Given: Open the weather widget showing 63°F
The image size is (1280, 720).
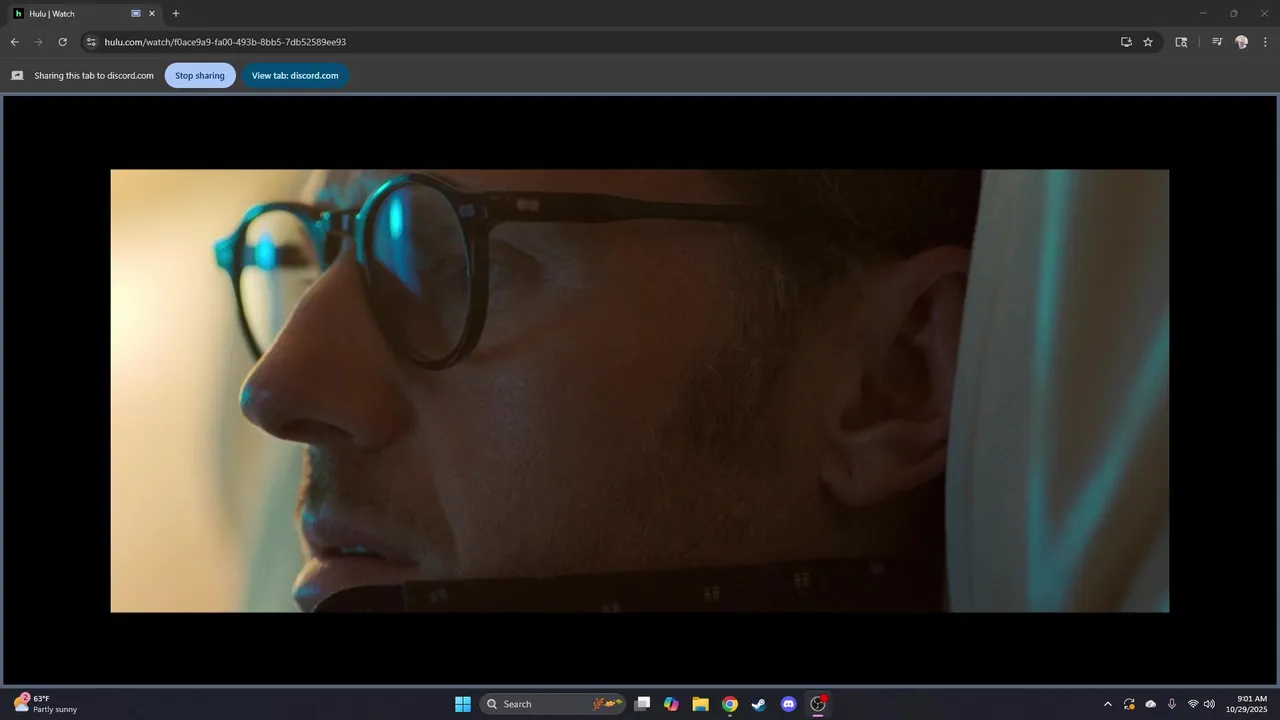Looking at the screenshot, I should tap(46, 704).
